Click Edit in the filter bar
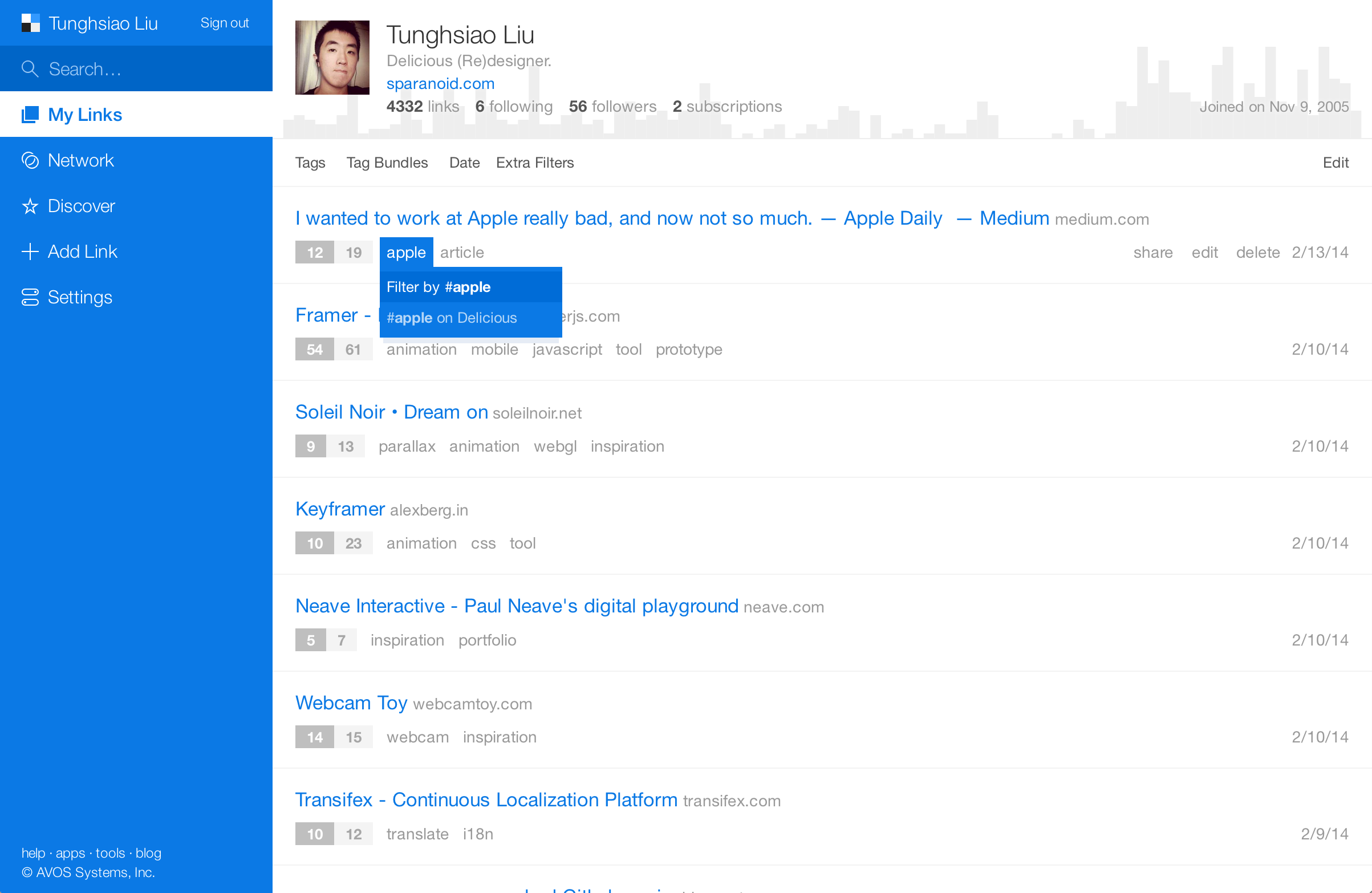The height and width of the screenshot is (893, 1372). [1335, 163]
